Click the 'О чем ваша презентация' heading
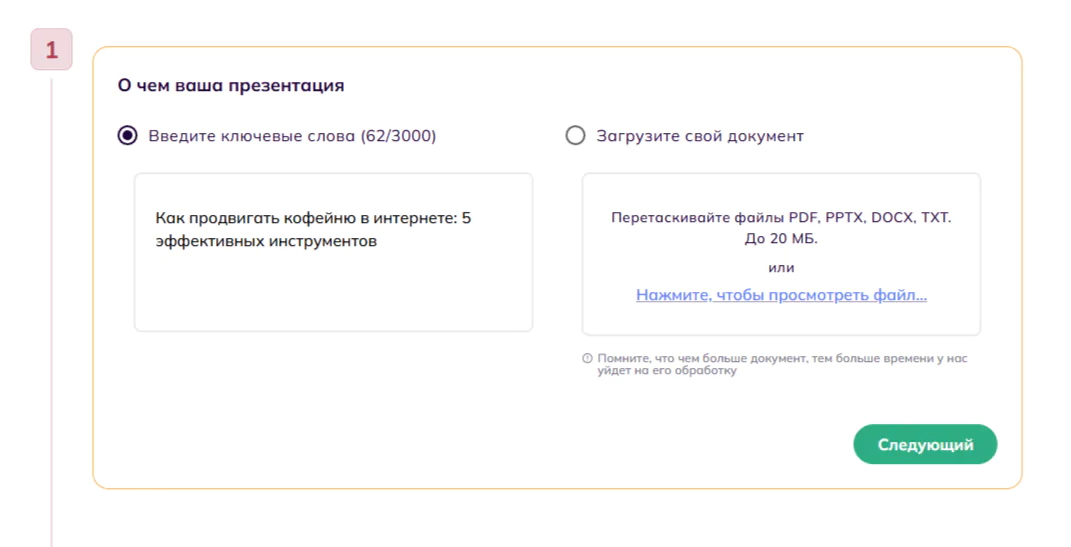The image size is (1071, 547). [231, 86]
